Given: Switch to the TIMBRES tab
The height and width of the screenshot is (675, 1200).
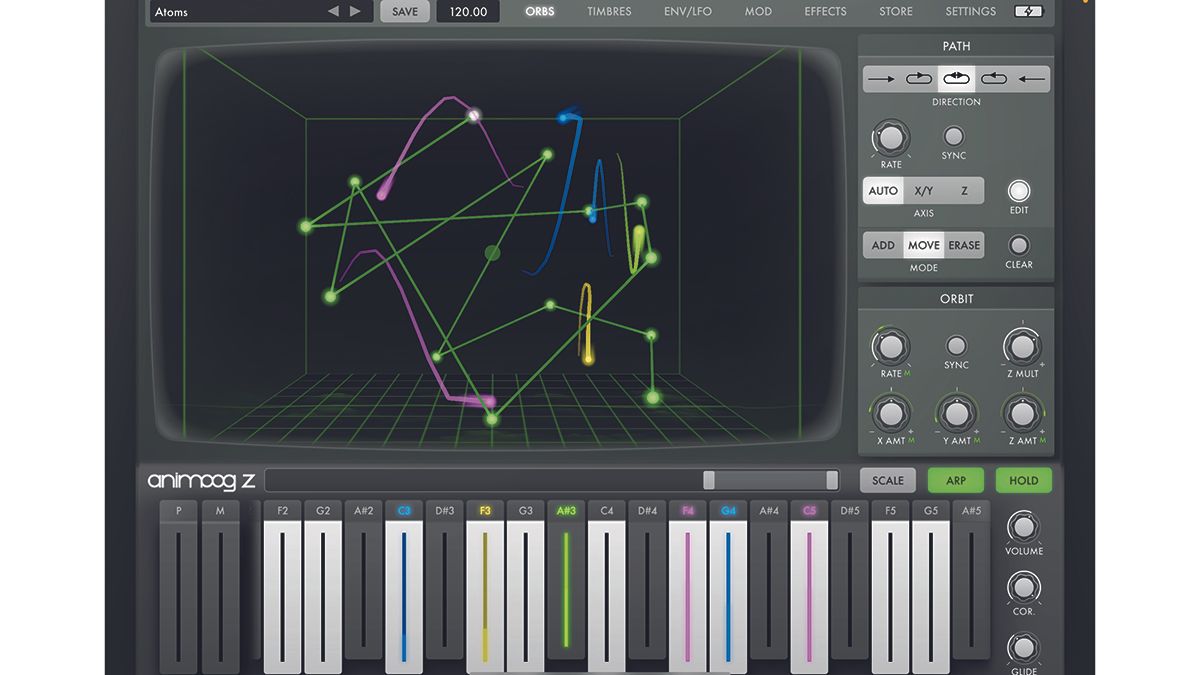Looking at the screenshot, I should 609,11.
